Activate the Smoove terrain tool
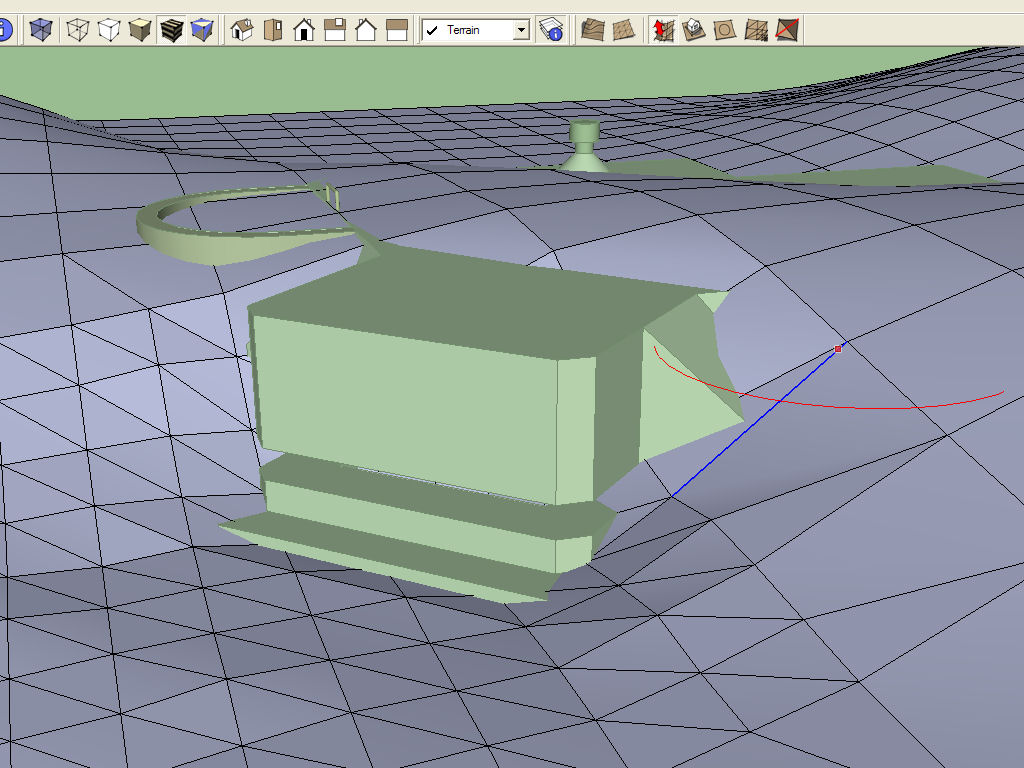1024x768 pixels. [x=662, y=30]
